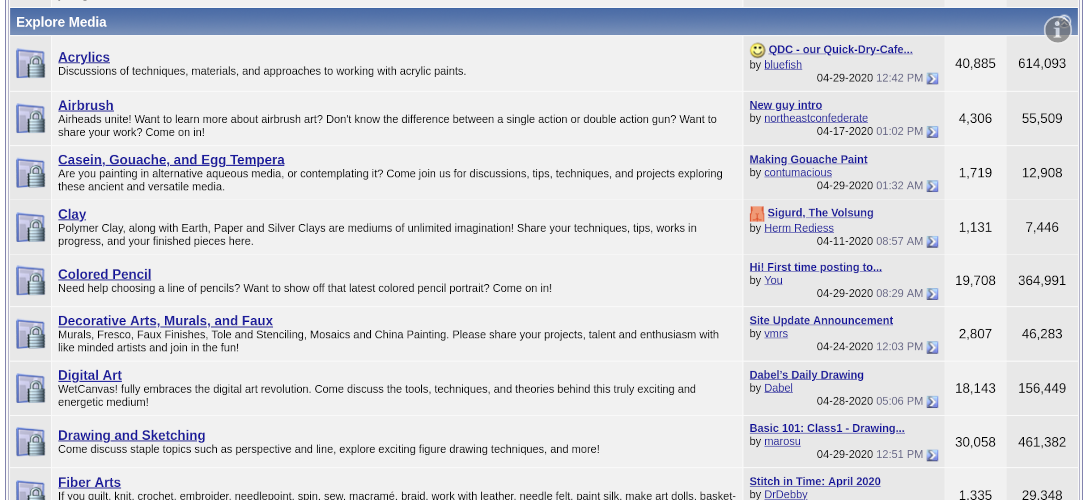View the profile of user bluefish
This screenshot has height=500, width=1088.
click(783, 65)
